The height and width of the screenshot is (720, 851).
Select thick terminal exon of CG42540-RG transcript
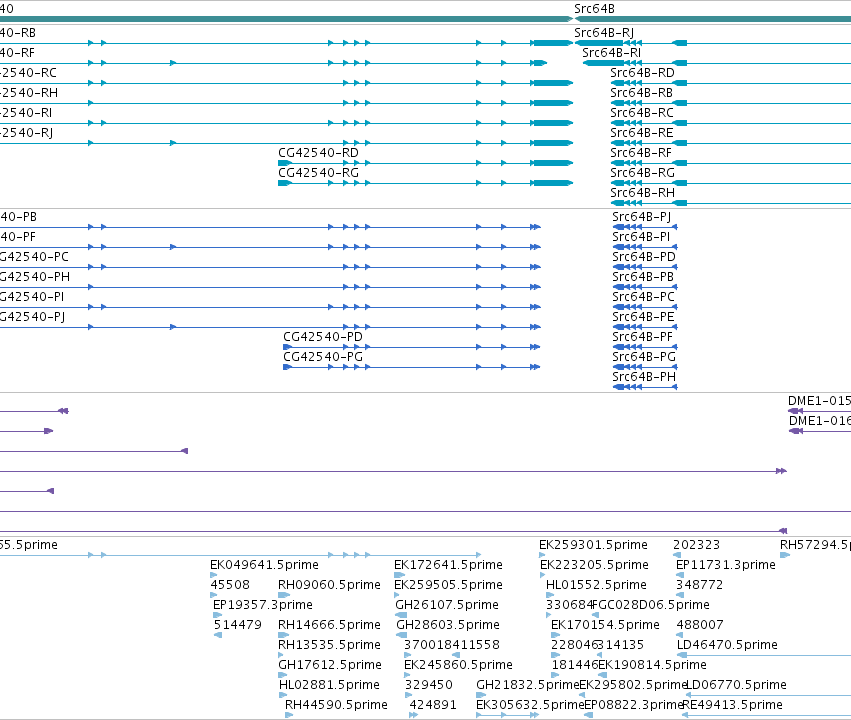coord(552,183)
